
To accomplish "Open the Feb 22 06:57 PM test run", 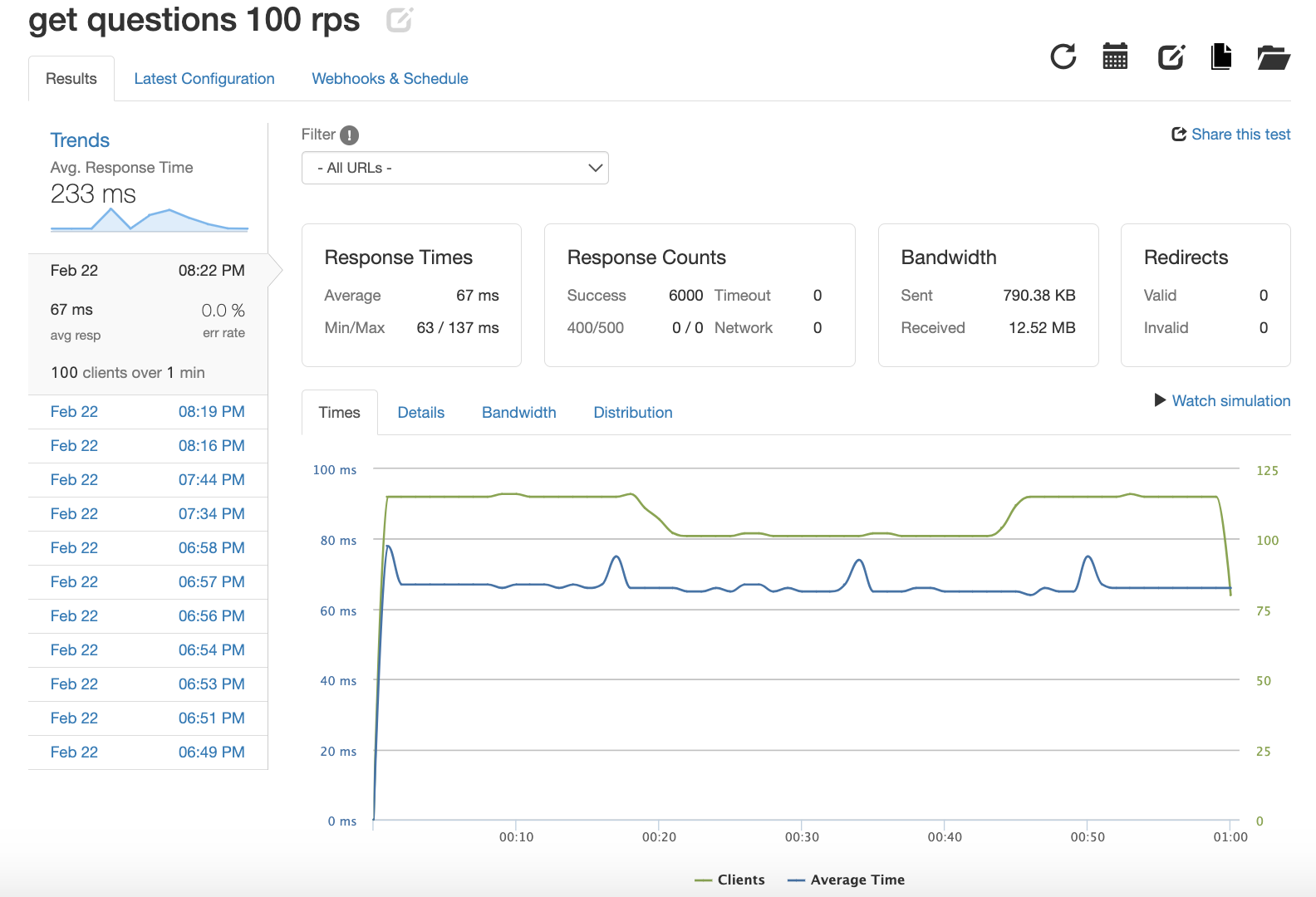I will 148,582.
